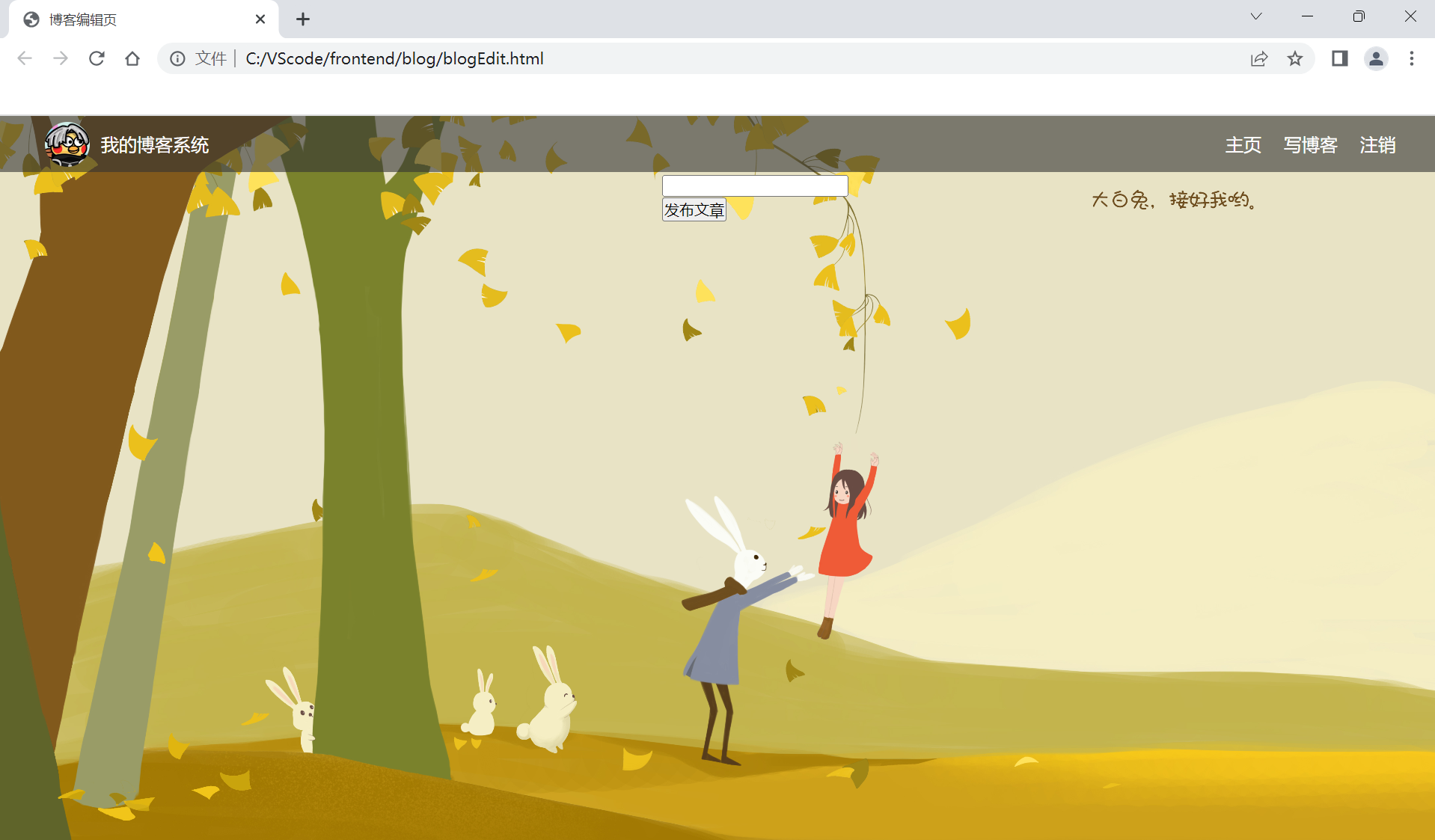Bookmark this page with the star icon
1435x840 pixels.
pyautogui.click(x=1295, y=58)
